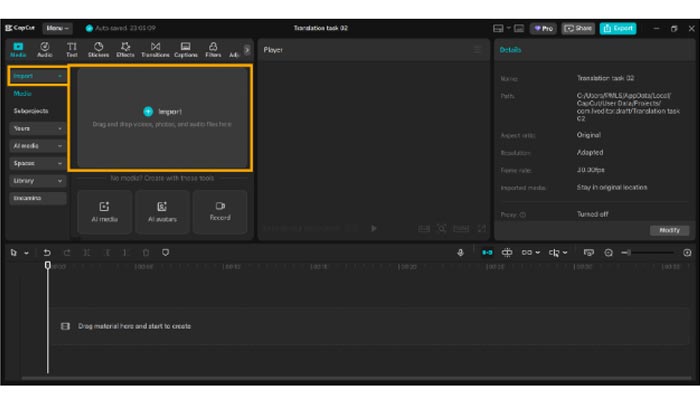The image size is (700, 400).
Task: Expand the Menu dropdown
Action: (x=57, y=28)
